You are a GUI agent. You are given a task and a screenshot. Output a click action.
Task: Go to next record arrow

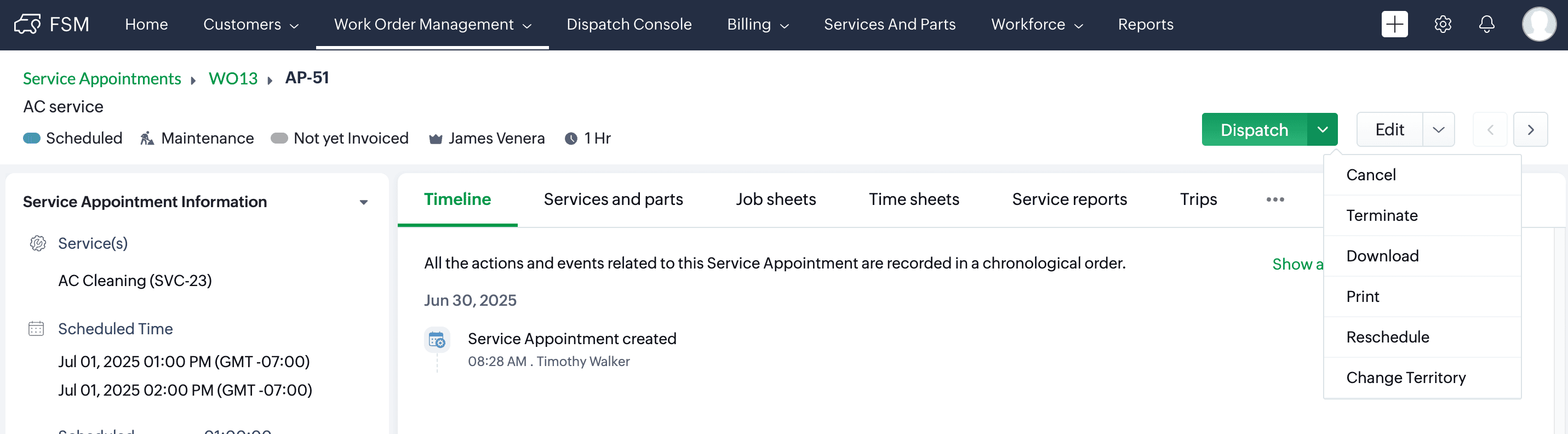point(1530,130)
